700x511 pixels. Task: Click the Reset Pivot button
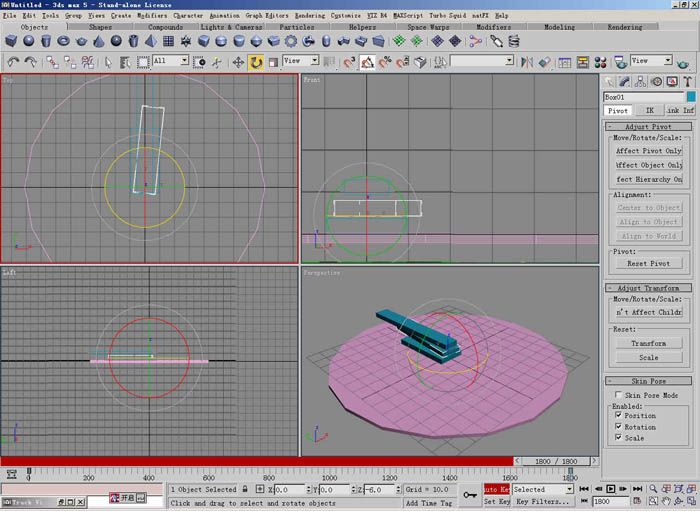click(x=649, y=263)
